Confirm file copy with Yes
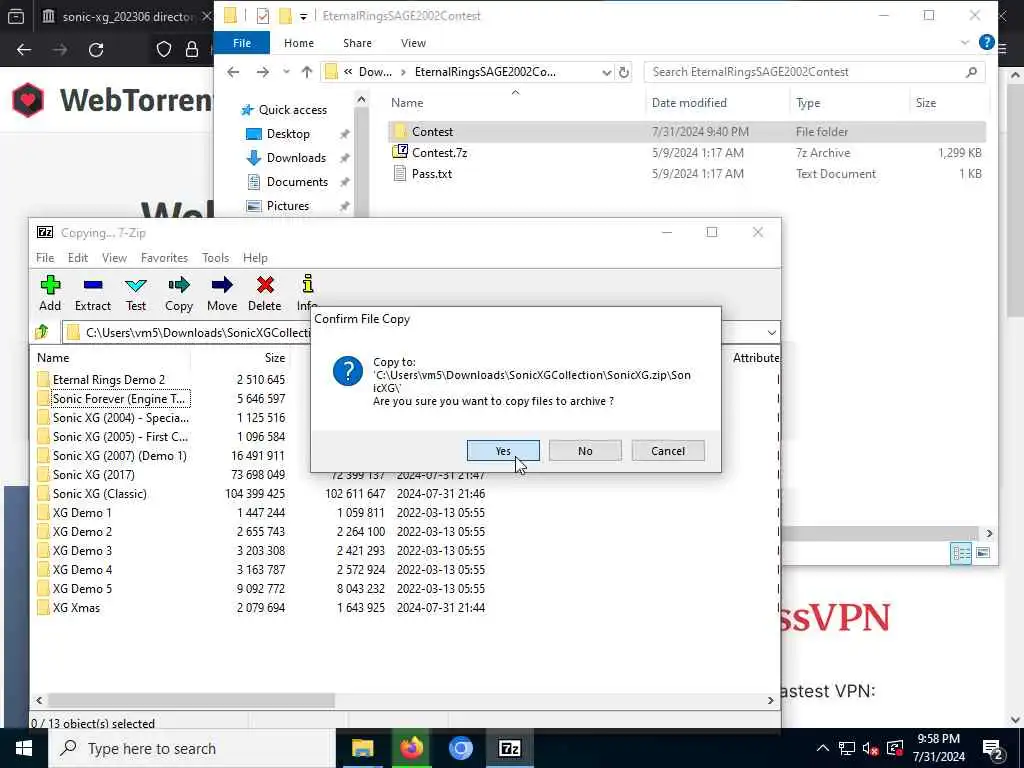The image size is (1024, 768). pyautogui.click(x=503, y=451)
